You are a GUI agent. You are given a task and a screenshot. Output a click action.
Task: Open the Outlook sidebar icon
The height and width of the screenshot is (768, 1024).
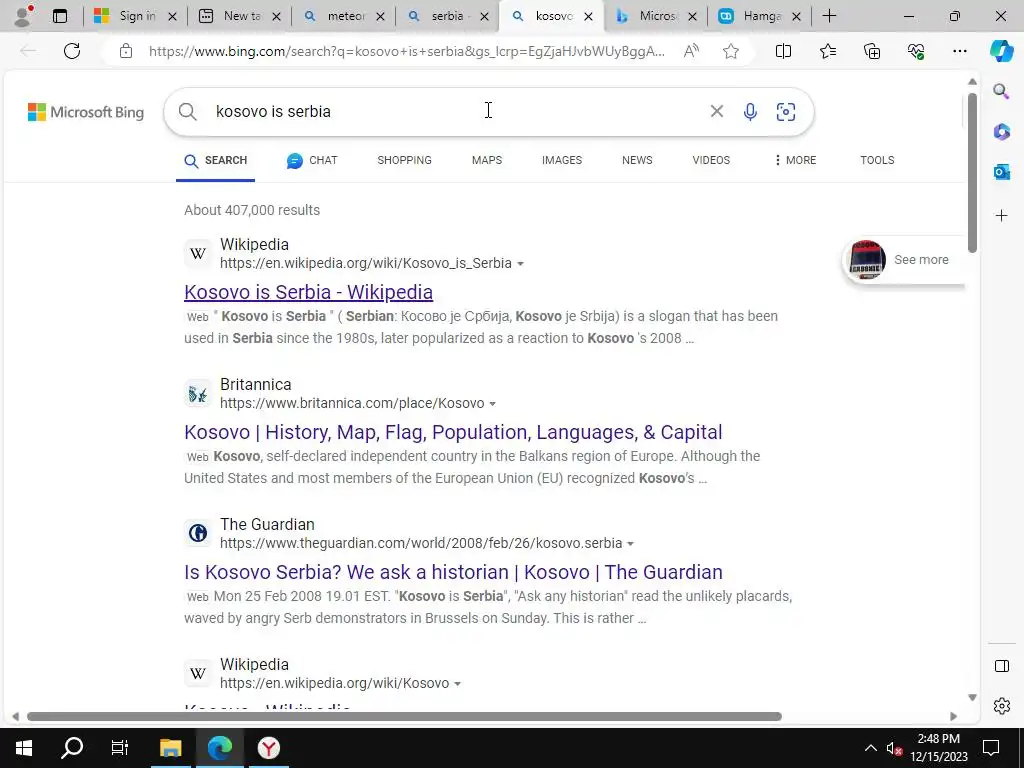(1001, 172)
